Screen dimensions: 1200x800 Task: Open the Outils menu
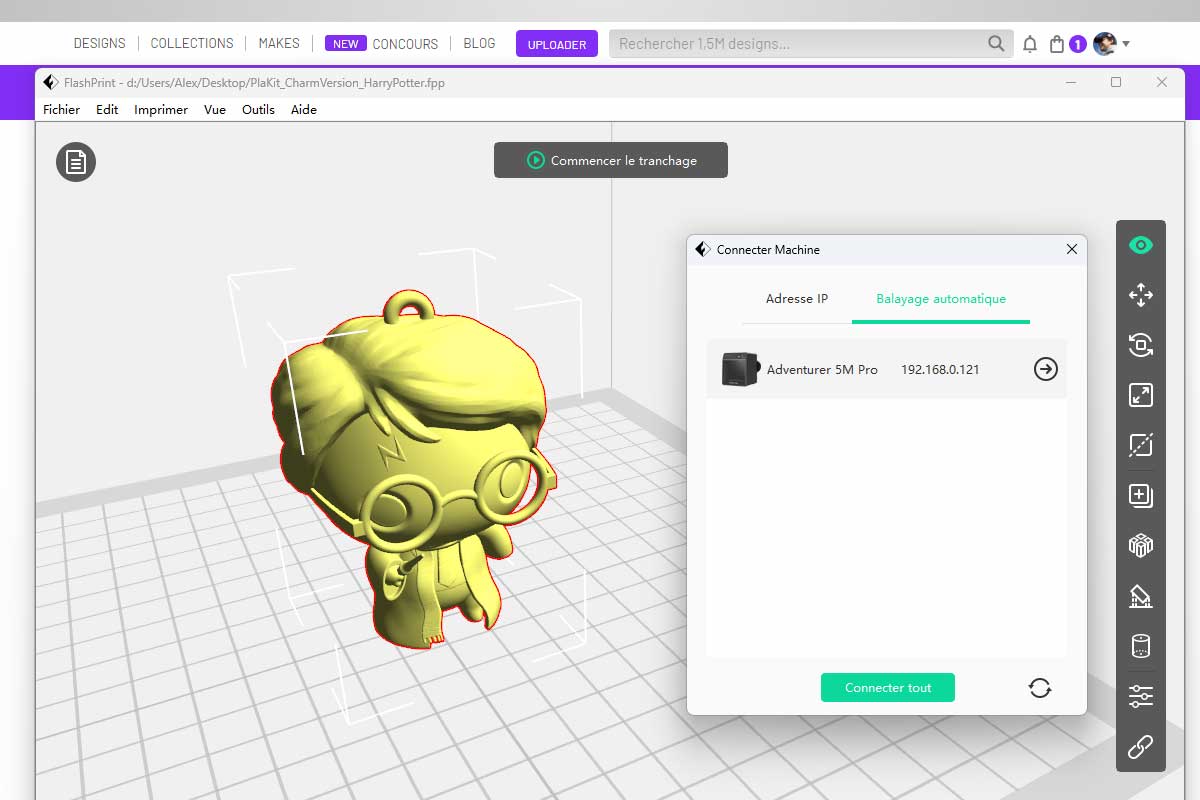[x=258, y=110]
